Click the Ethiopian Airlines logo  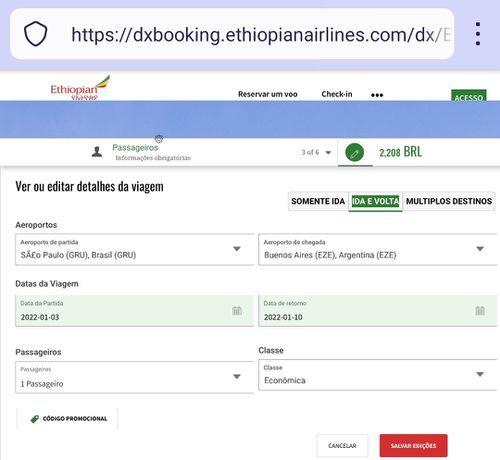click(x=80, y=88)
